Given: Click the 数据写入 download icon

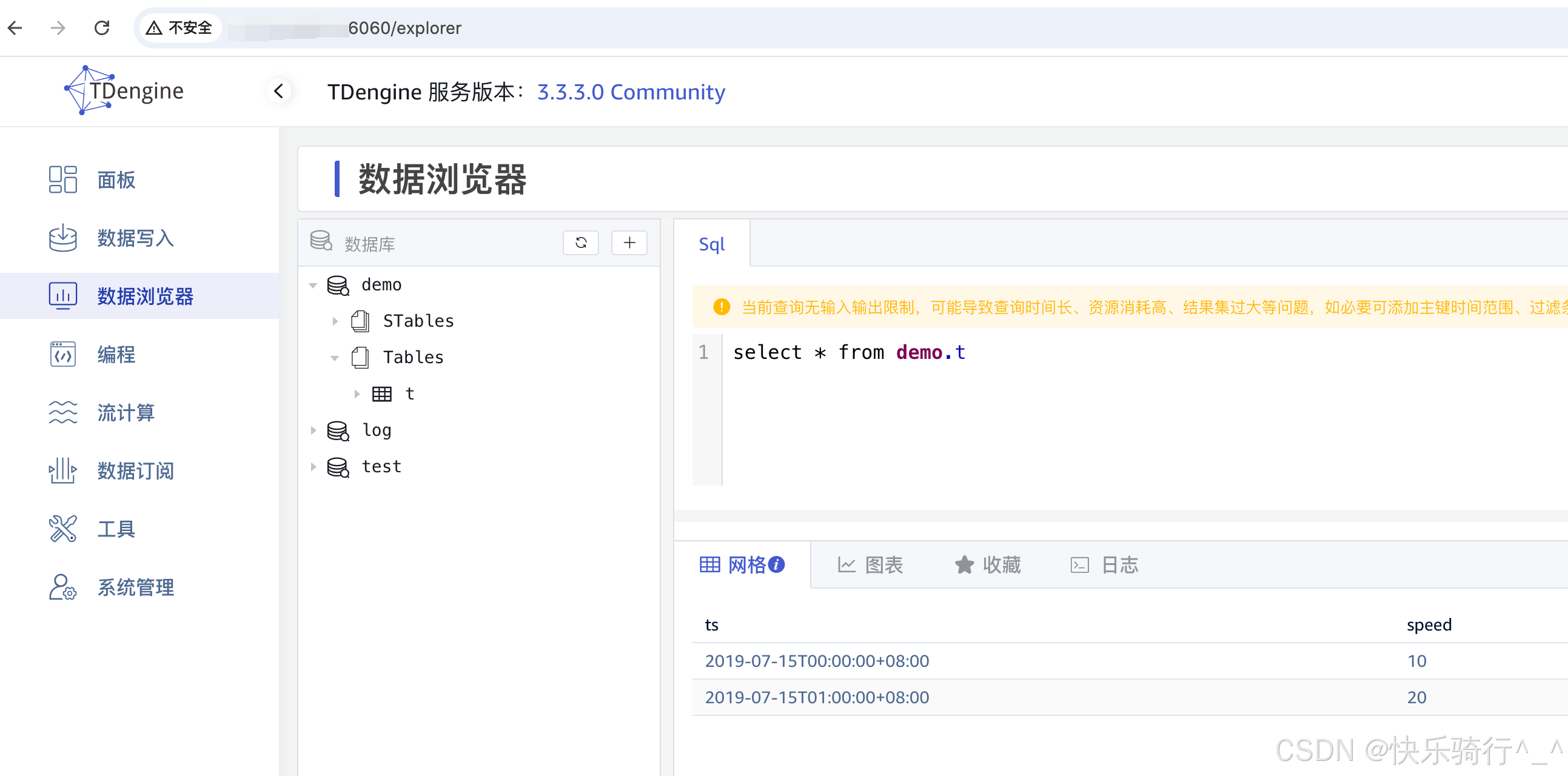Looking at the screenshot, I should pyautogui.click(x=62, y=238).
